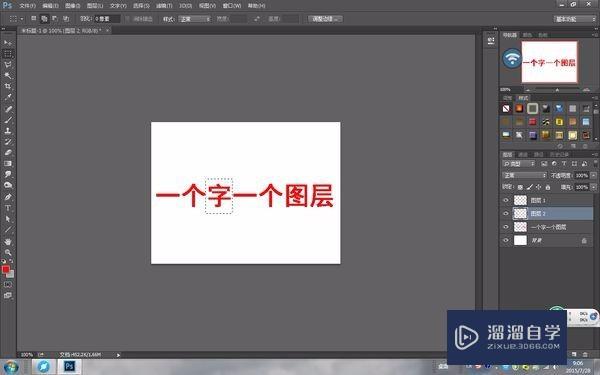Open the opacity 100% arrow
600x375 pixels.
coord(593,175)
